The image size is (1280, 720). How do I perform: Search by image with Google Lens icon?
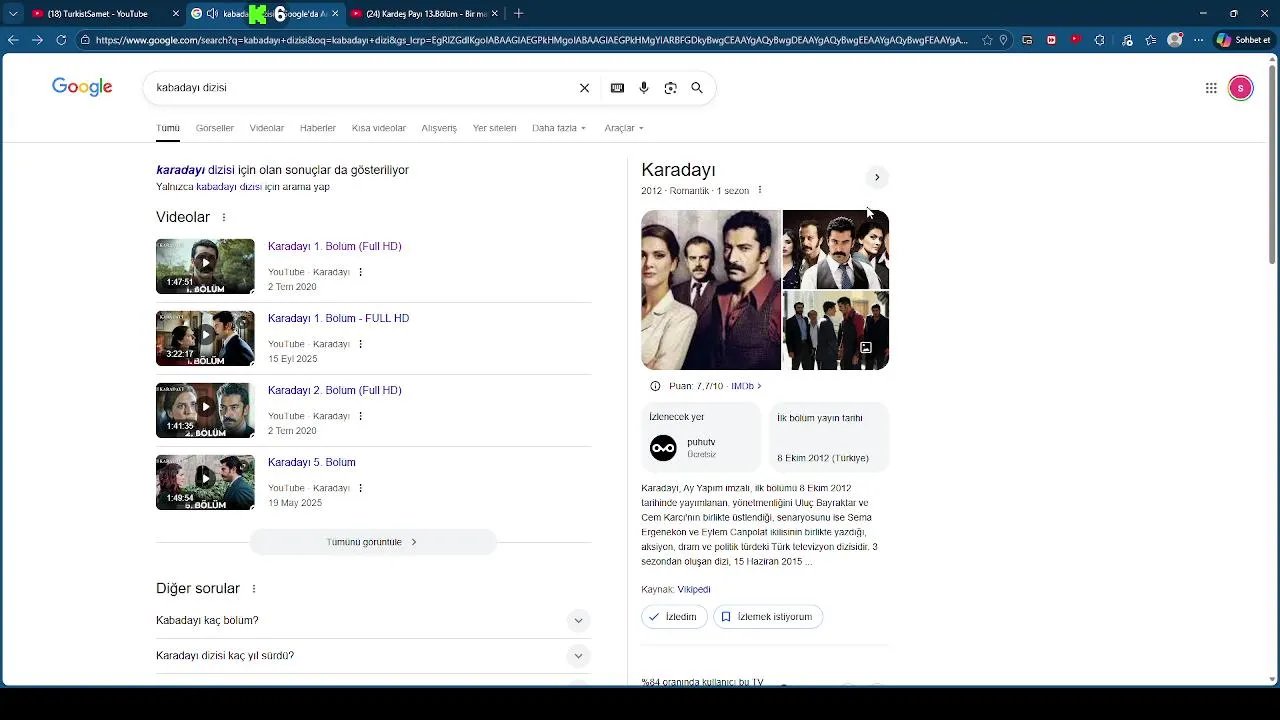coord(671,88)
